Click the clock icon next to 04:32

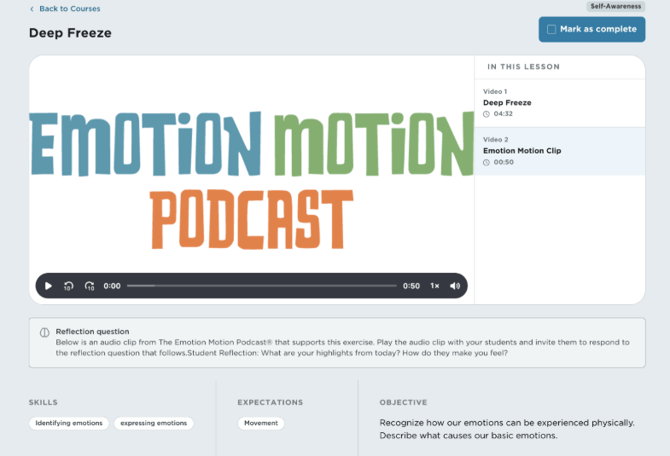pyautogui.click(x=486, y=114)
